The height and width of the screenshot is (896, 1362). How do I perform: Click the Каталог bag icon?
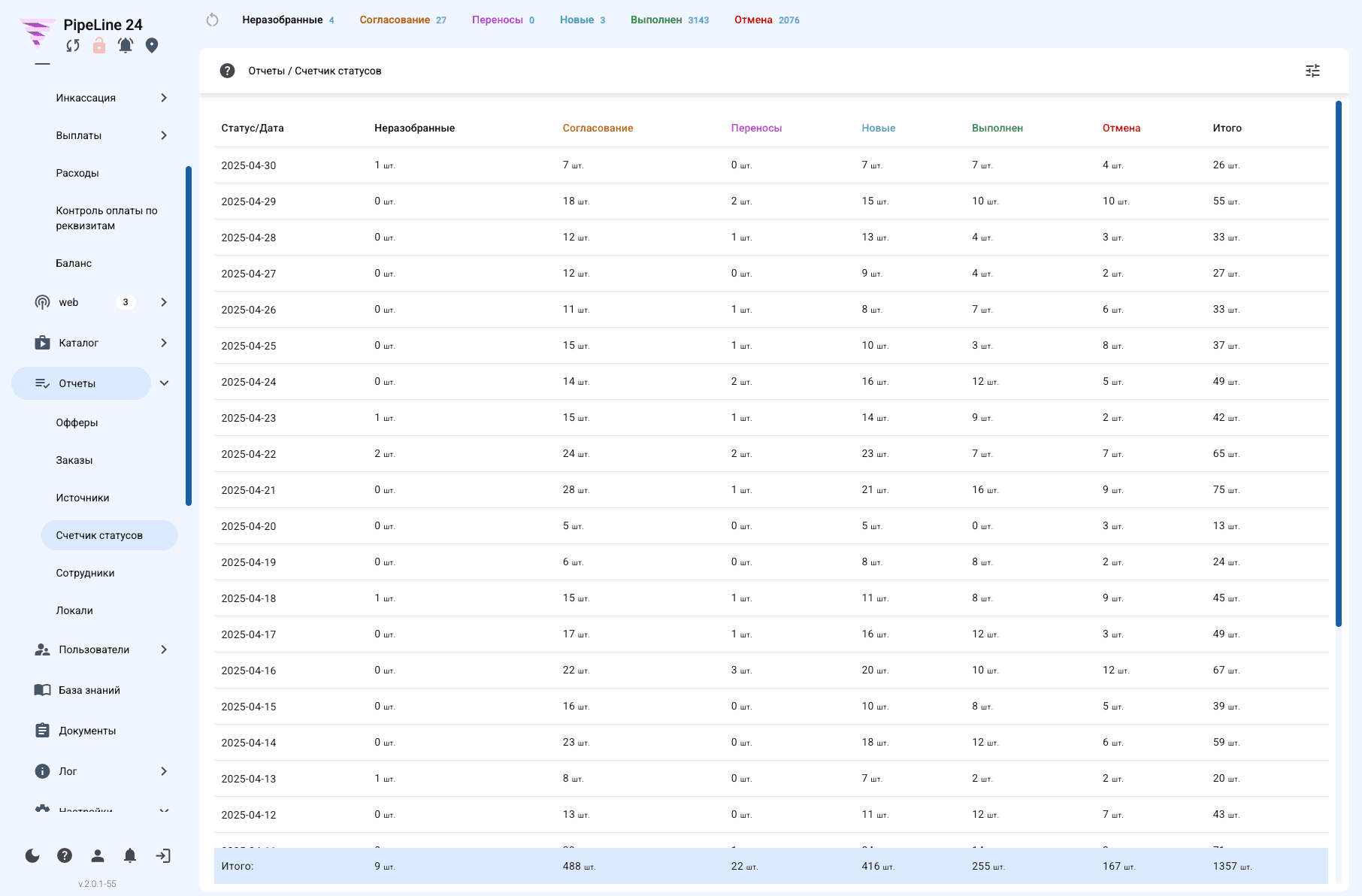coord(42,343)
